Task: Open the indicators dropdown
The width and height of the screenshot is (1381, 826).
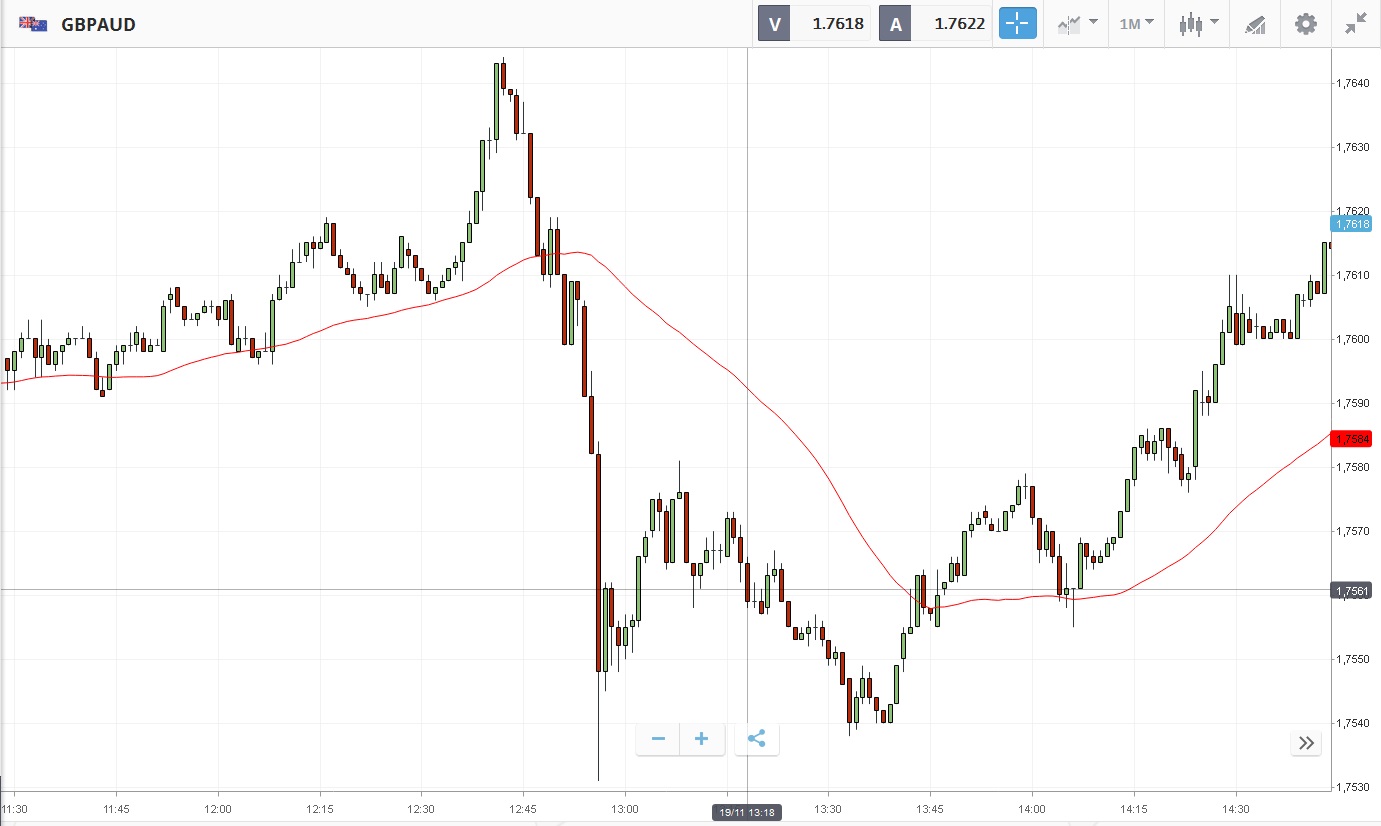Action: (1078, 24)
